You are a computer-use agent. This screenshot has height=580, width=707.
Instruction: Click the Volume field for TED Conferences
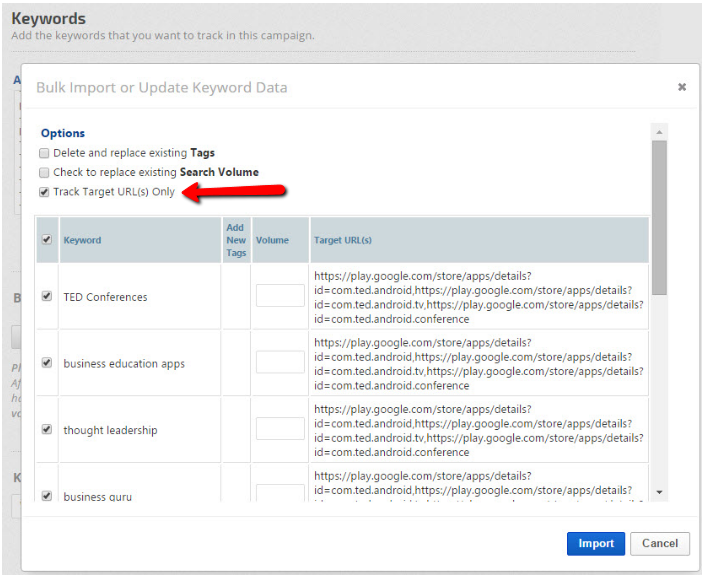[280, 296]
